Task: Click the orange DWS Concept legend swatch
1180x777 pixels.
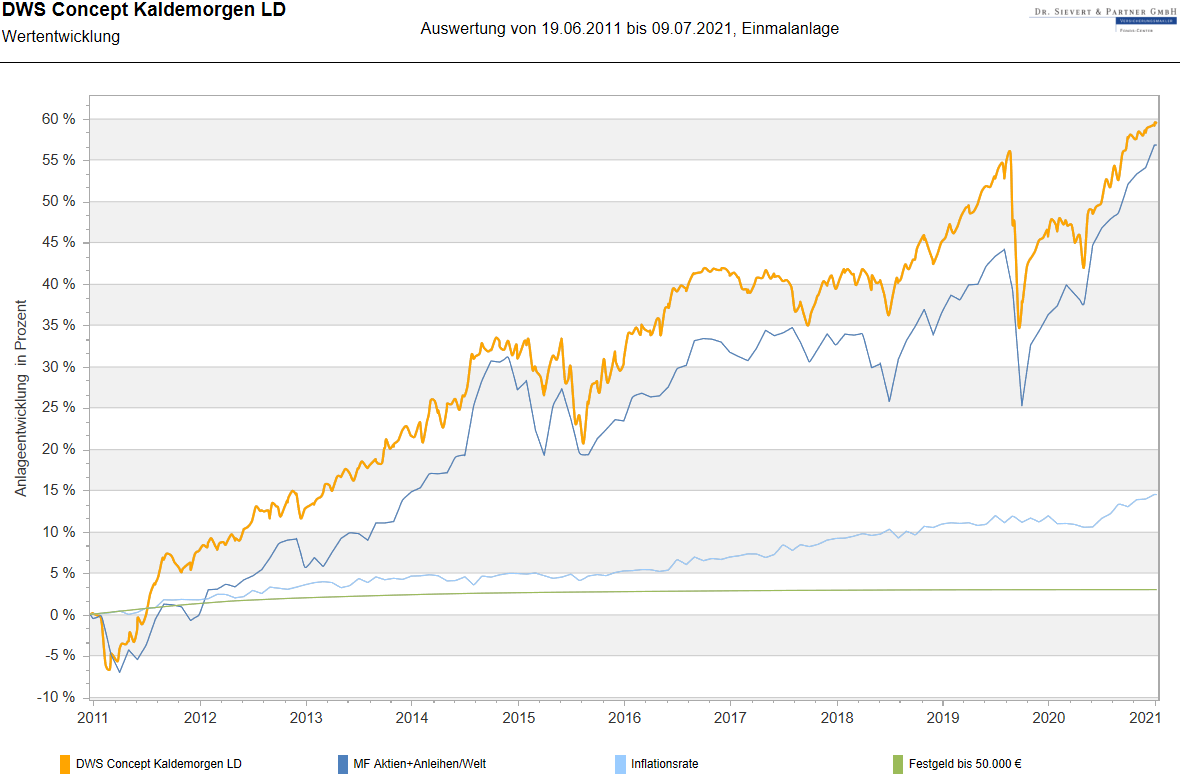Action: pyautogui.click(x=65, y=764)
